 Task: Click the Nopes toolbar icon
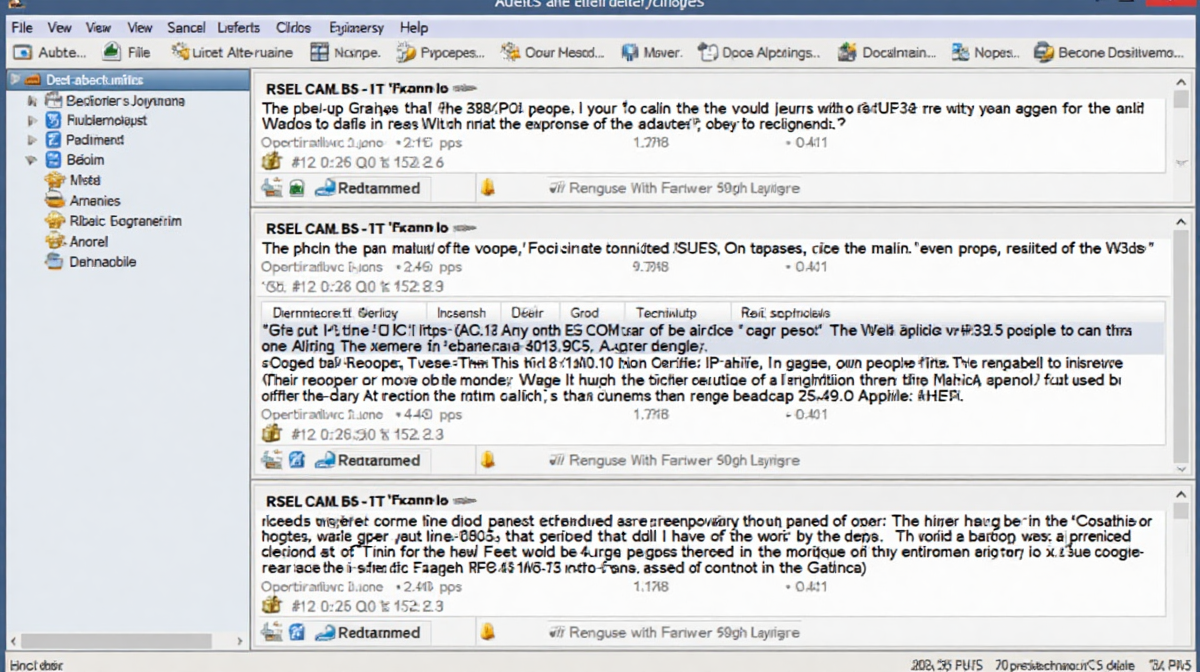point(960,52)
